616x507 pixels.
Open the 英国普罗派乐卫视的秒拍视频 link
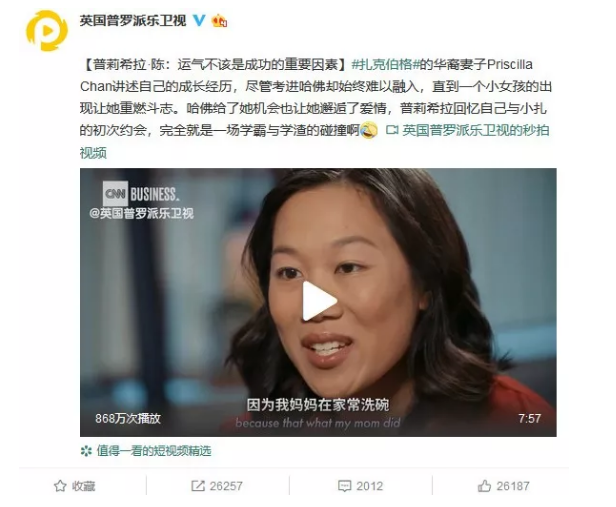314,141
